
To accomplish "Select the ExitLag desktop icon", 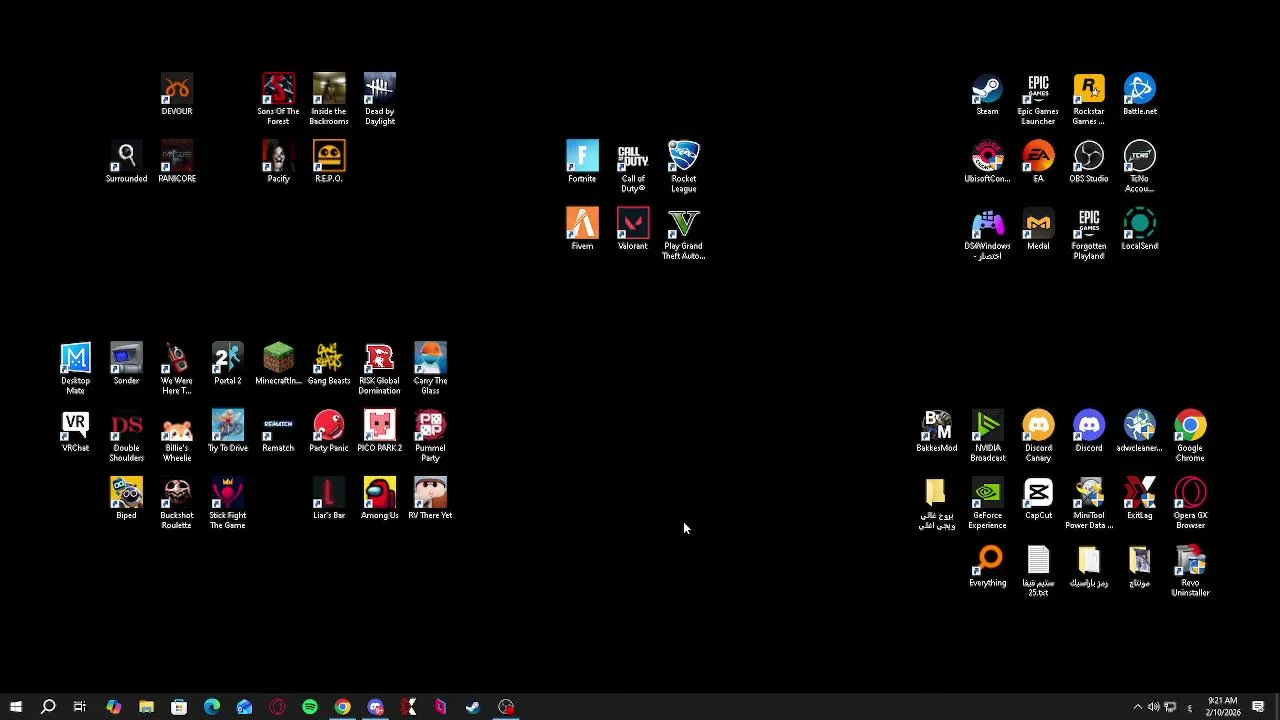I will pyautogui.click(x=1140, y=498).
